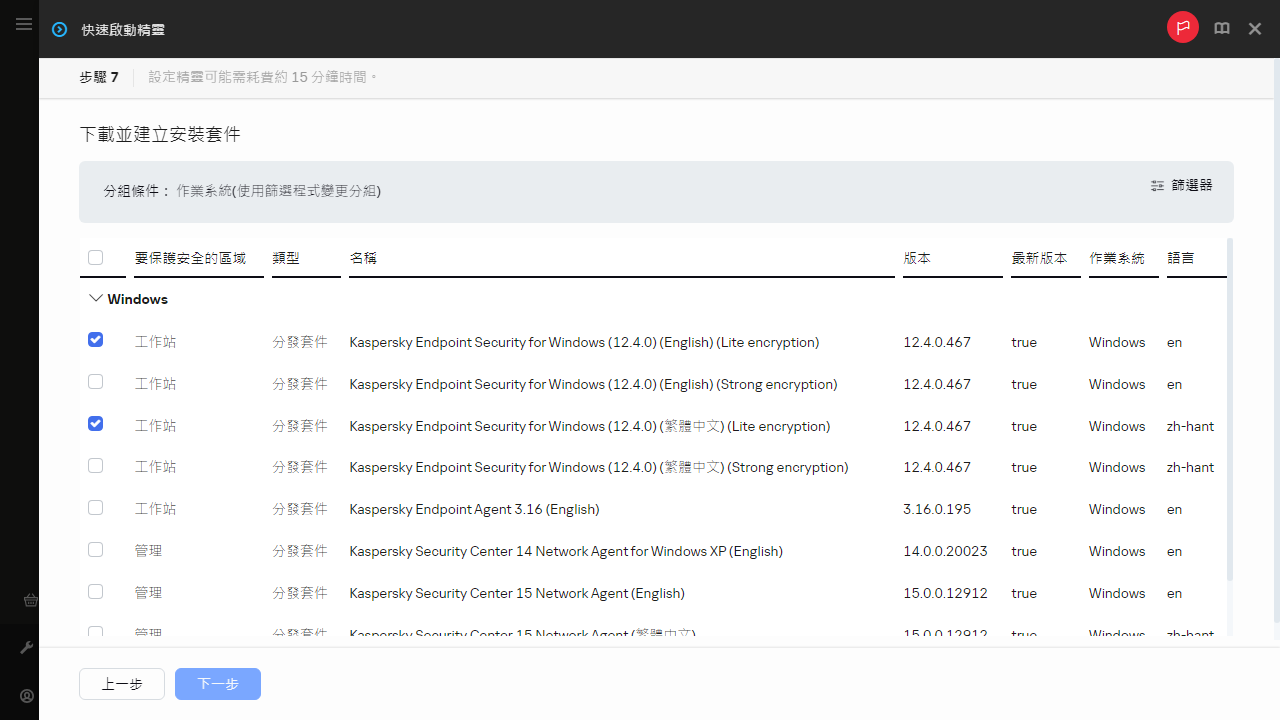Collapse the Windows group chevron
Viewport: 1280px width, 720px height.
(x=96, y=299)
